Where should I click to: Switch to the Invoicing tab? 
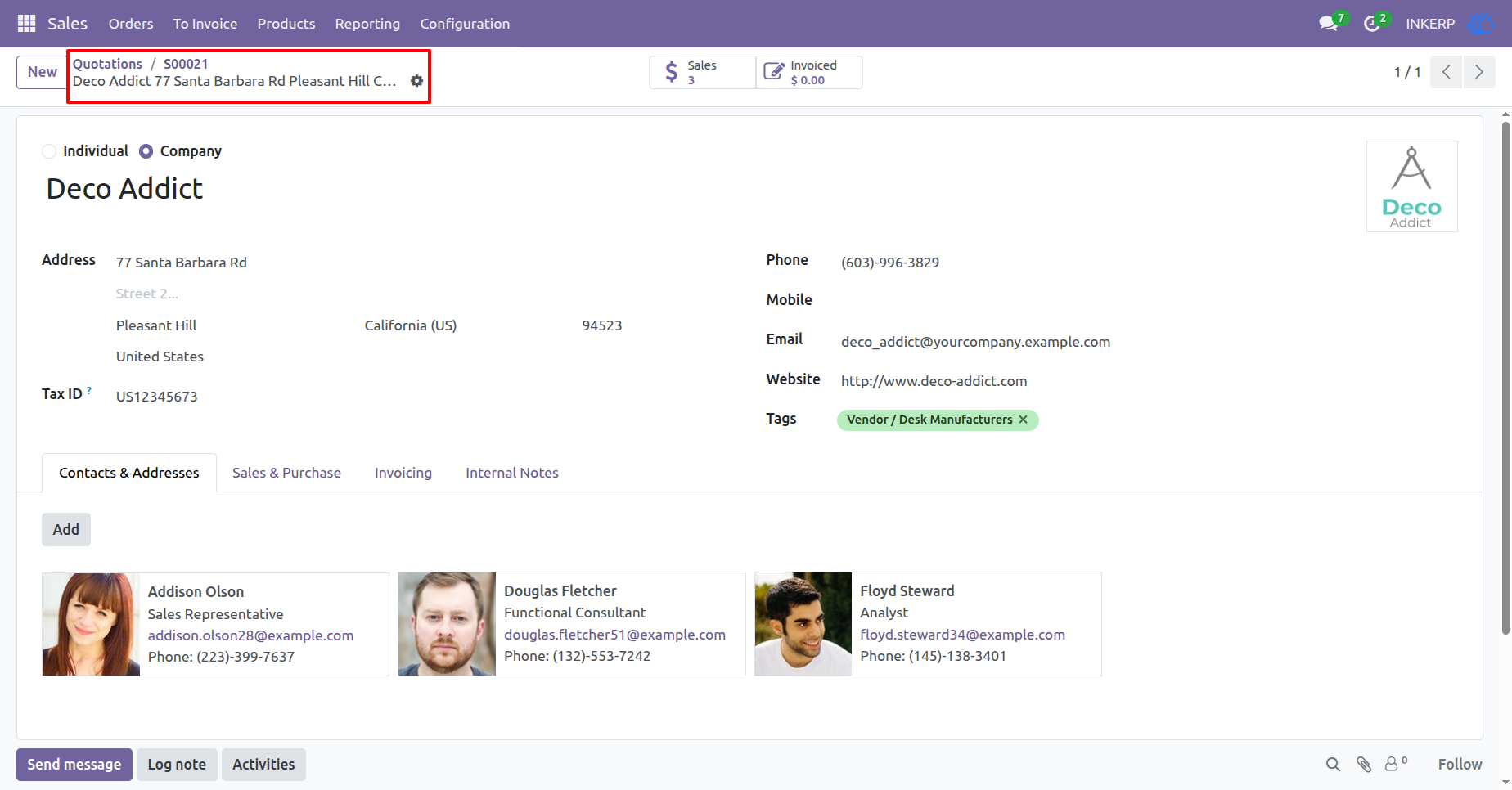(403, 473)
